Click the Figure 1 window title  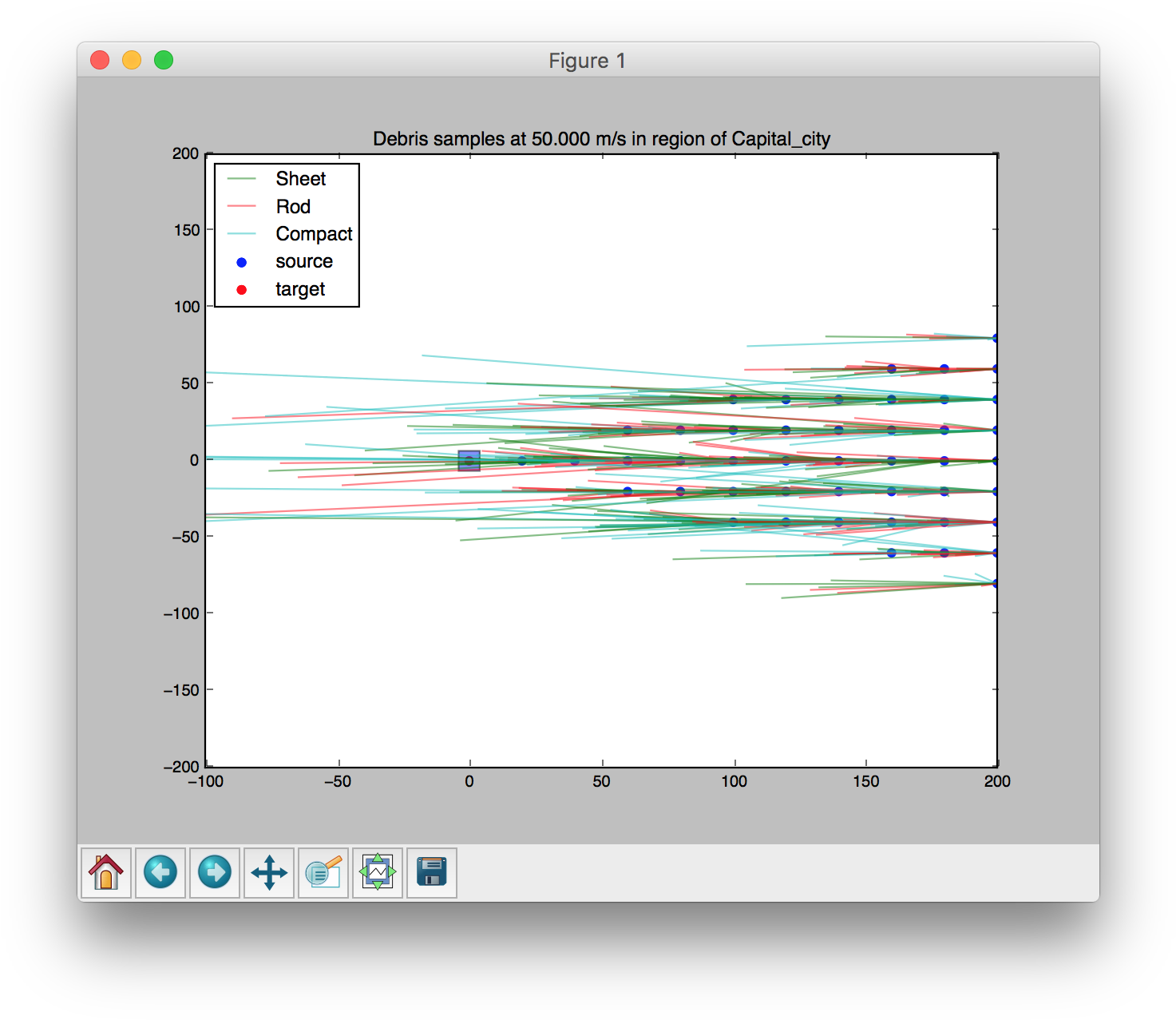pyautogui.click(x=588, y=61)
